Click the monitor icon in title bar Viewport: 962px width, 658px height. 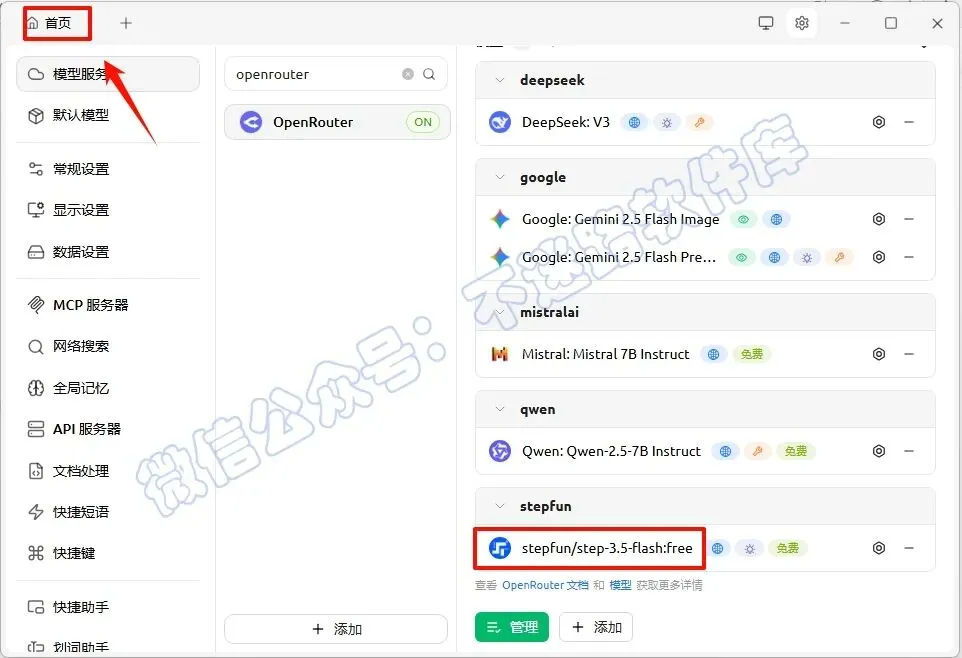point(766,23)
